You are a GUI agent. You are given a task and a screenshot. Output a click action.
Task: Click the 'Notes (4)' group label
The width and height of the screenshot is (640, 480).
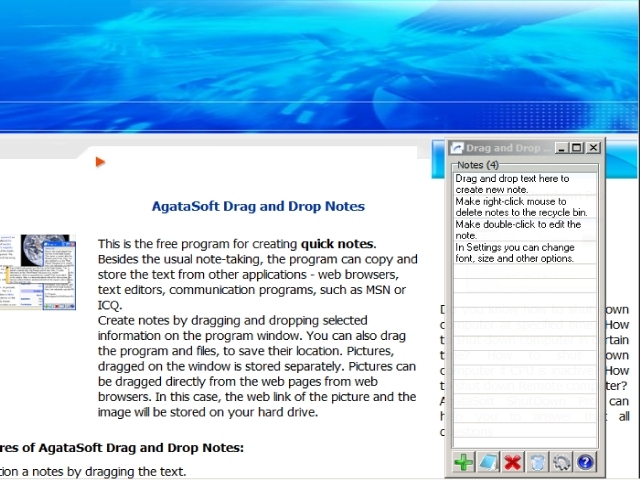click(478, 165)
